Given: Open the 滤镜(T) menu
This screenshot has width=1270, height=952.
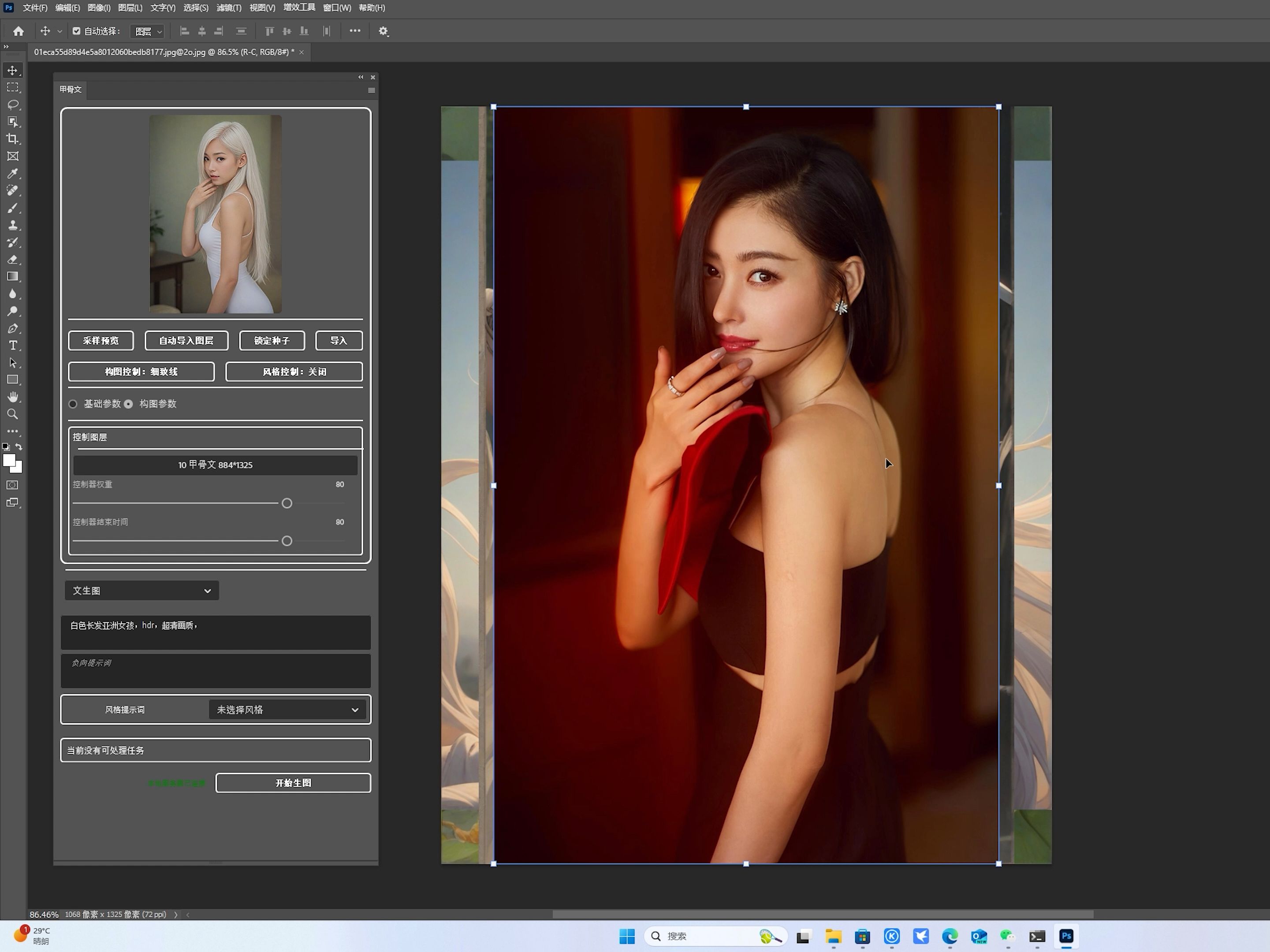Looking at the screenshot, I should coord(229,7).
